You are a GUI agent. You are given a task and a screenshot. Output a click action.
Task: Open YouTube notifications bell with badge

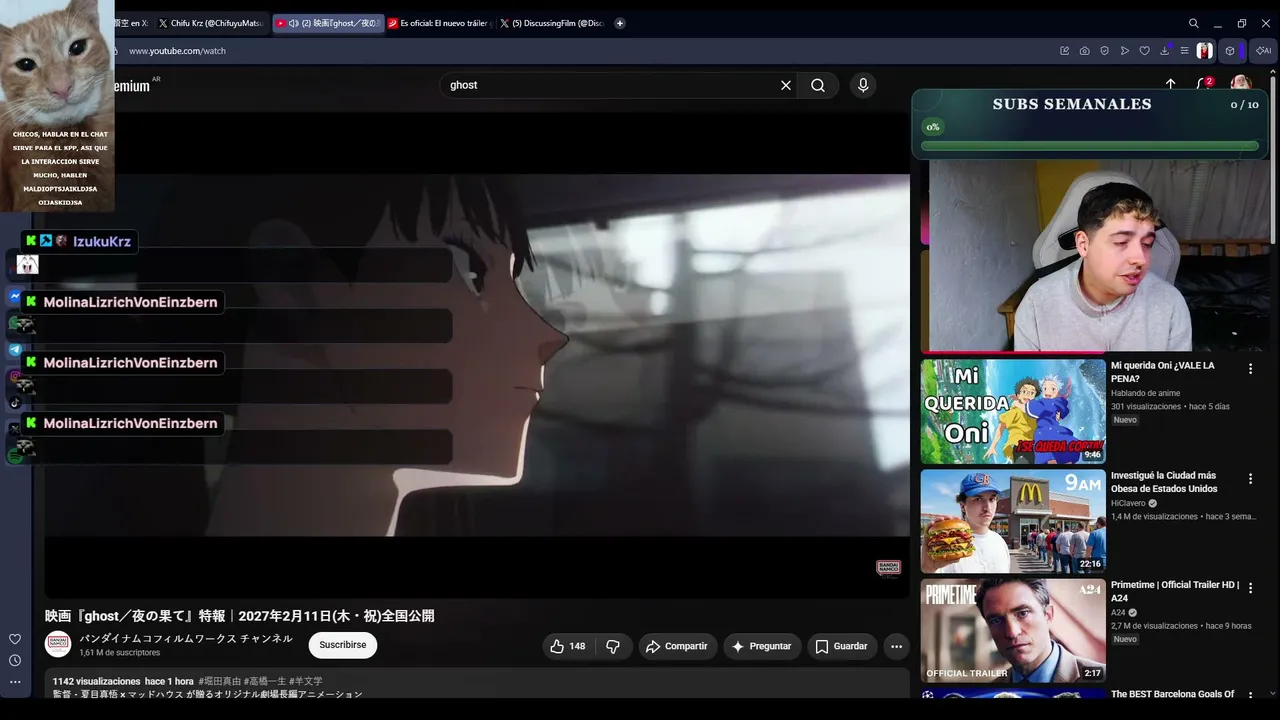coord(1204,84)
